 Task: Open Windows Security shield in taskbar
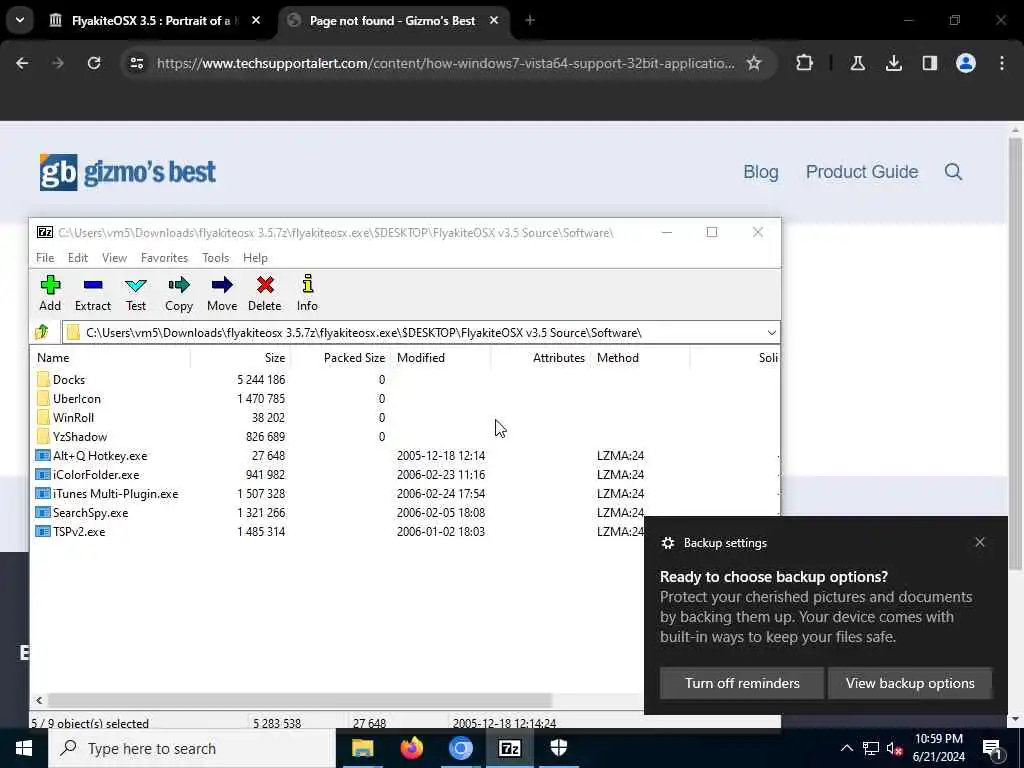558,748
